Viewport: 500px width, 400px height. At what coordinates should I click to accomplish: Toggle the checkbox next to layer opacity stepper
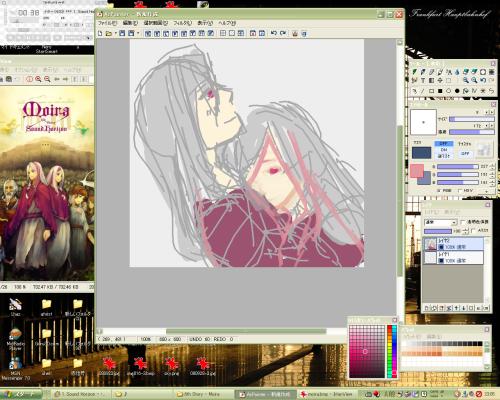tap(474, 231)
